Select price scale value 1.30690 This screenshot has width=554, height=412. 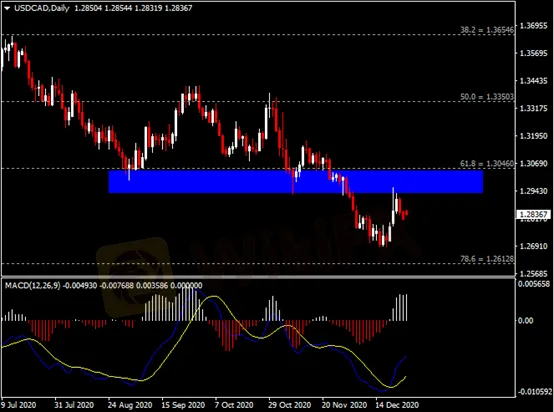534,163
